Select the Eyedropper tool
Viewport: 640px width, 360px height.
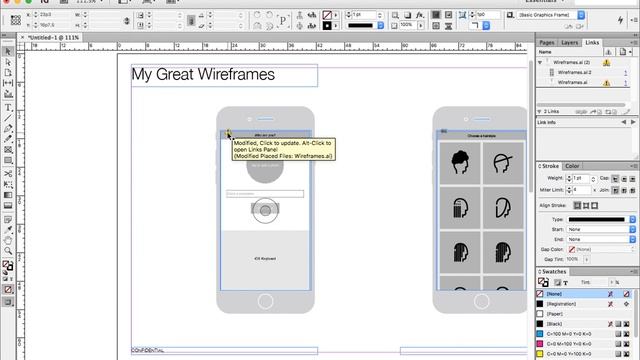point(8,230)
